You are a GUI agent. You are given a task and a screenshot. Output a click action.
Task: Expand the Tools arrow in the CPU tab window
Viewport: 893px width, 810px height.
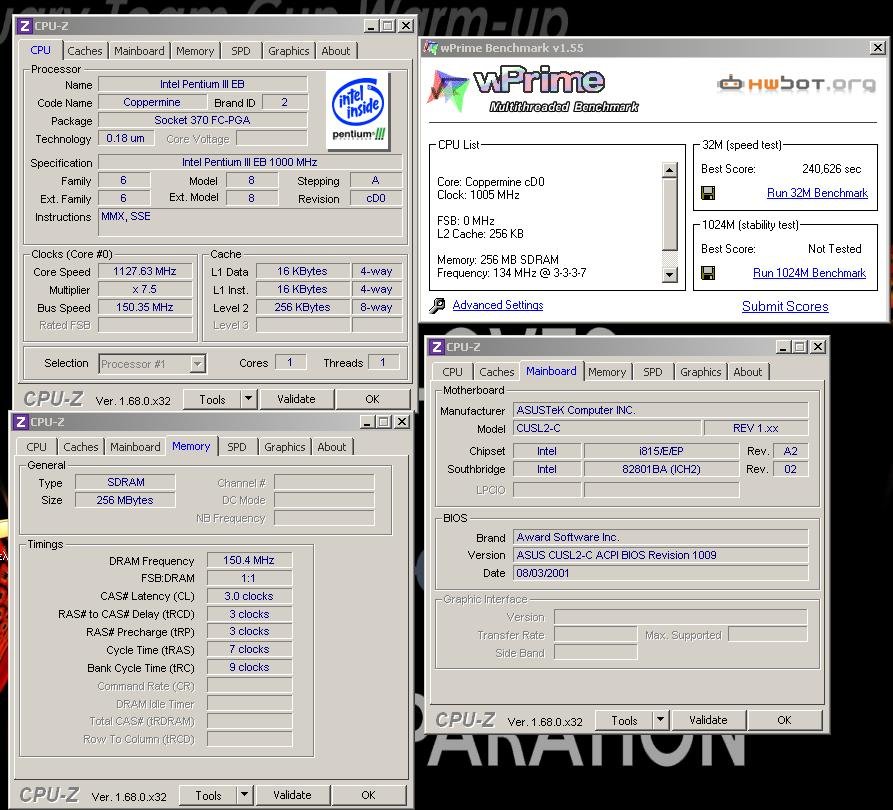tap(248, 399)
